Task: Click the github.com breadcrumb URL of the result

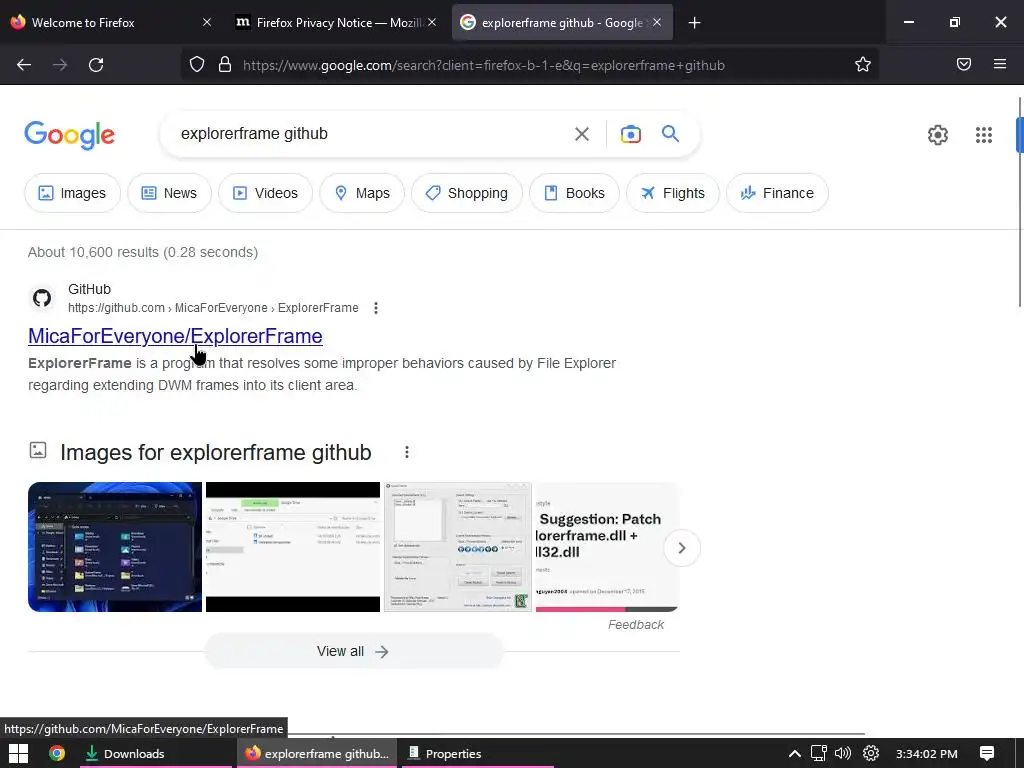Action: point(213,308)
